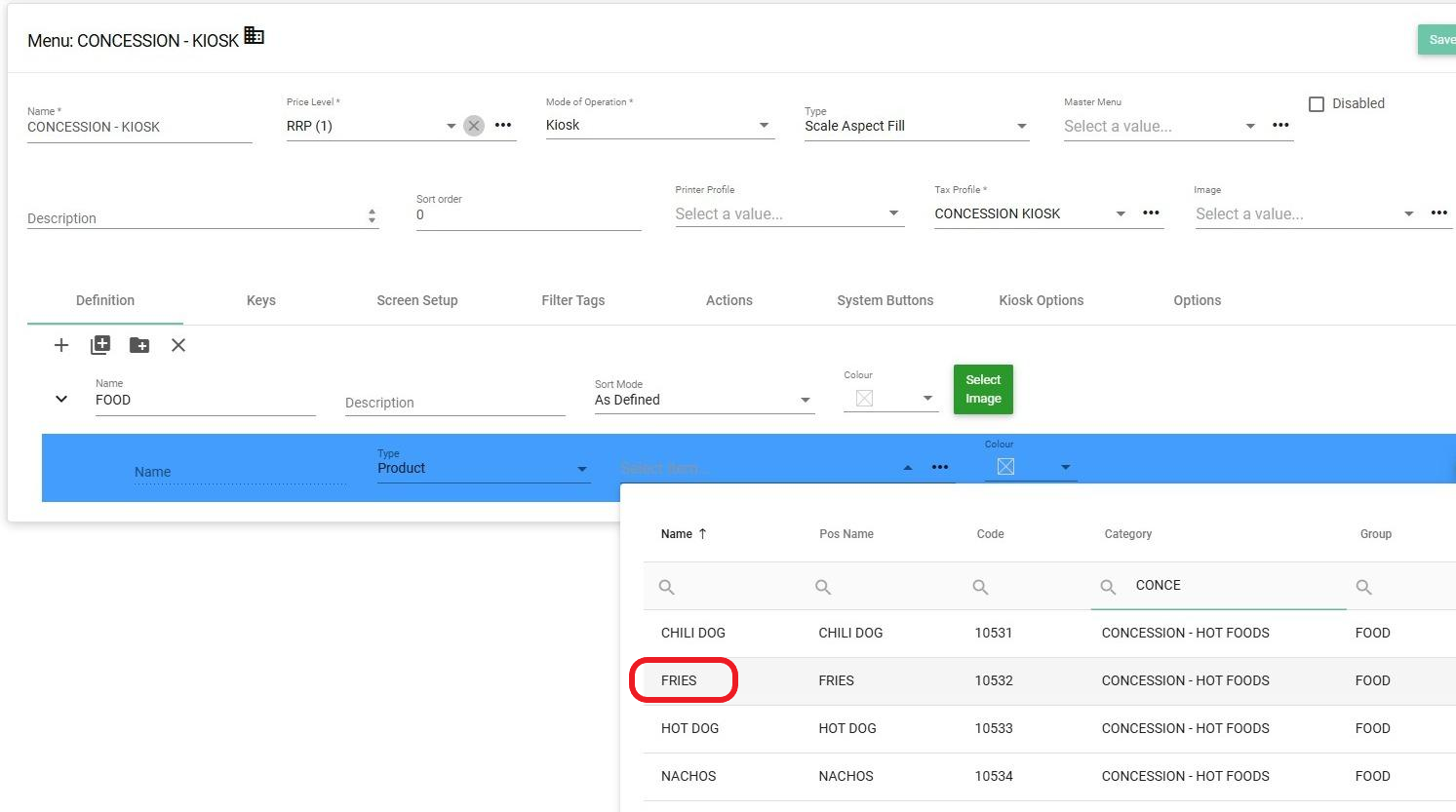Screen dimensions: 1456x812
Task: Click the delete X icon in toolbar
Action: click(178, 345)
